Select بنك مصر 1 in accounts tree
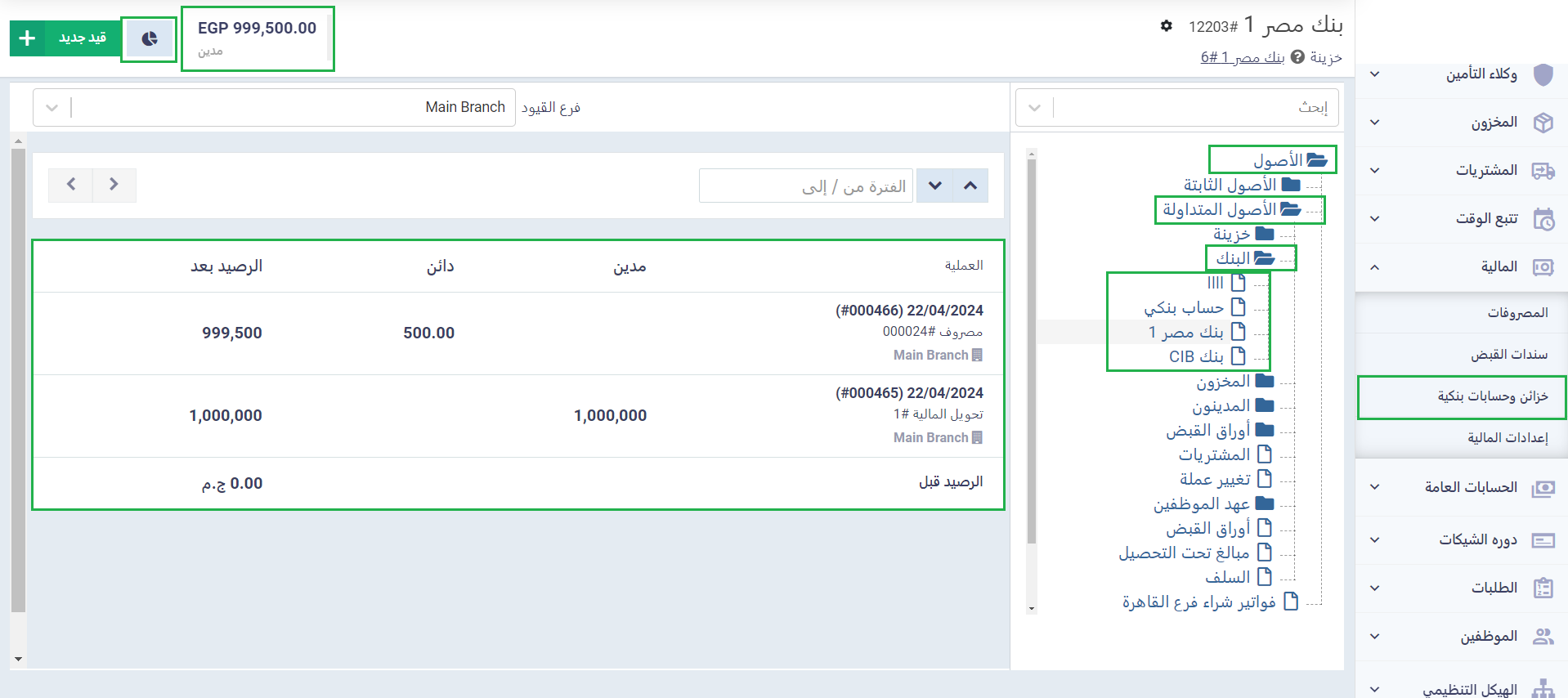 (1186, 332)
